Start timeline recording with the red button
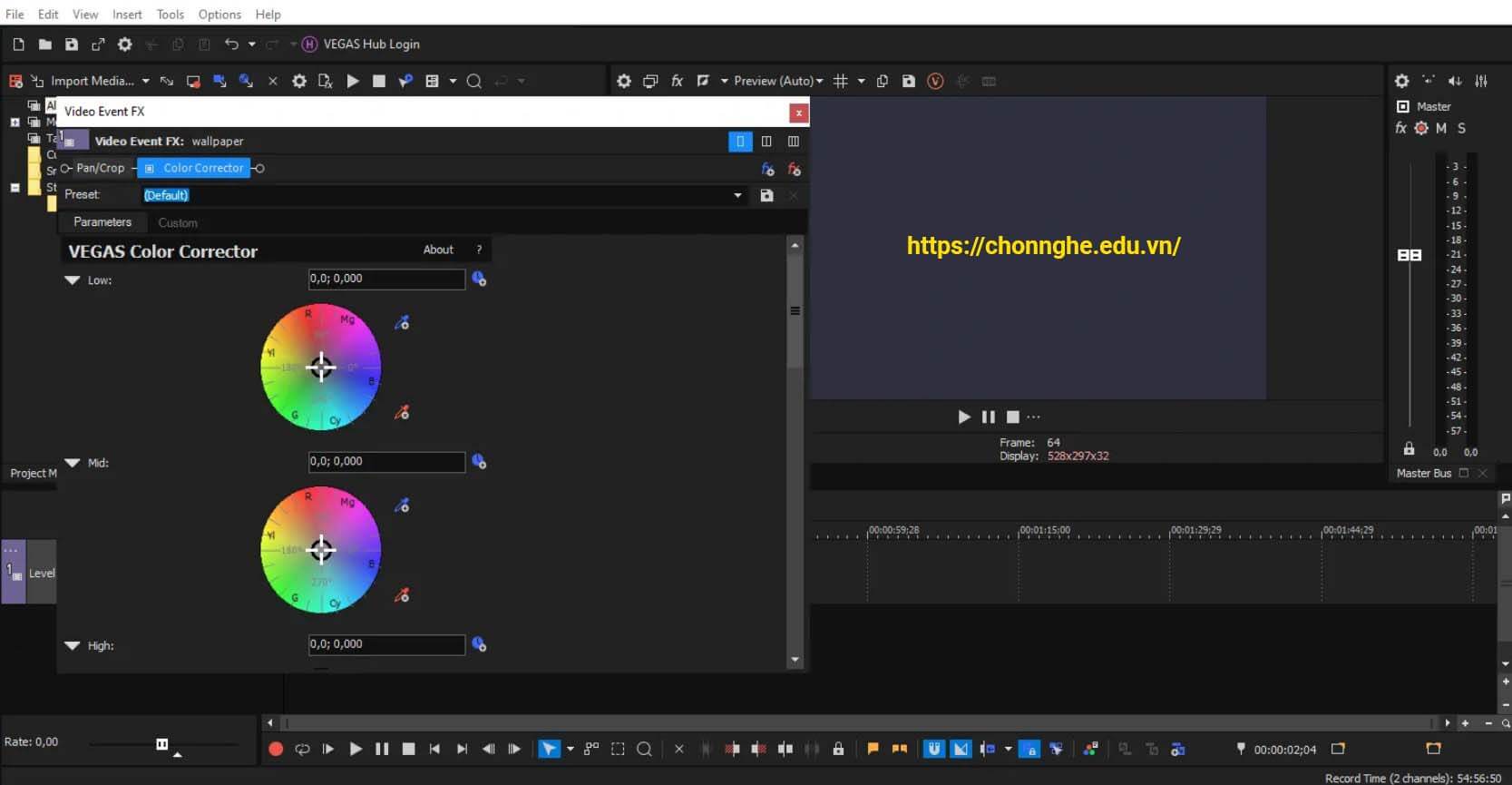The image size is (1512, 785). [x=277, y=749]
